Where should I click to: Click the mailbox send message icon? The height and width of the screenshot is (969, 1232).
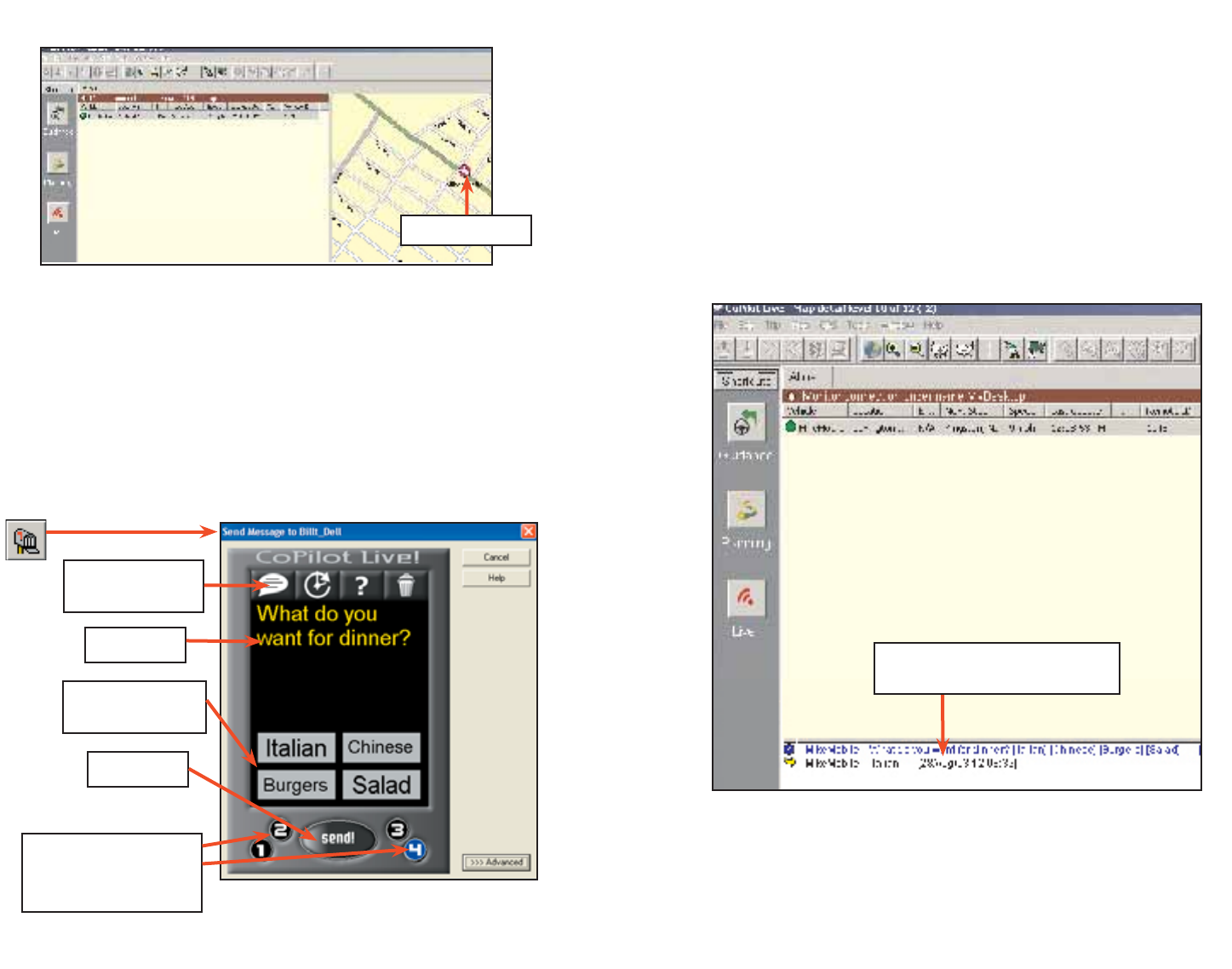tap(26, 541)
